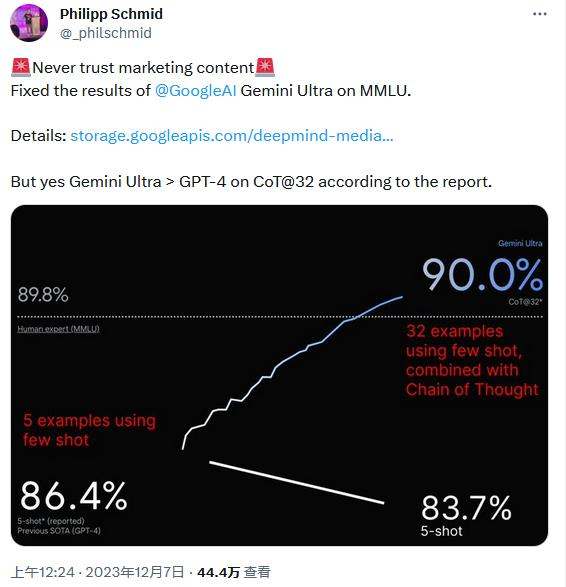566x587 pixels.
Task: Click the tweet's MMLU chart image
Action: [279, 375]
